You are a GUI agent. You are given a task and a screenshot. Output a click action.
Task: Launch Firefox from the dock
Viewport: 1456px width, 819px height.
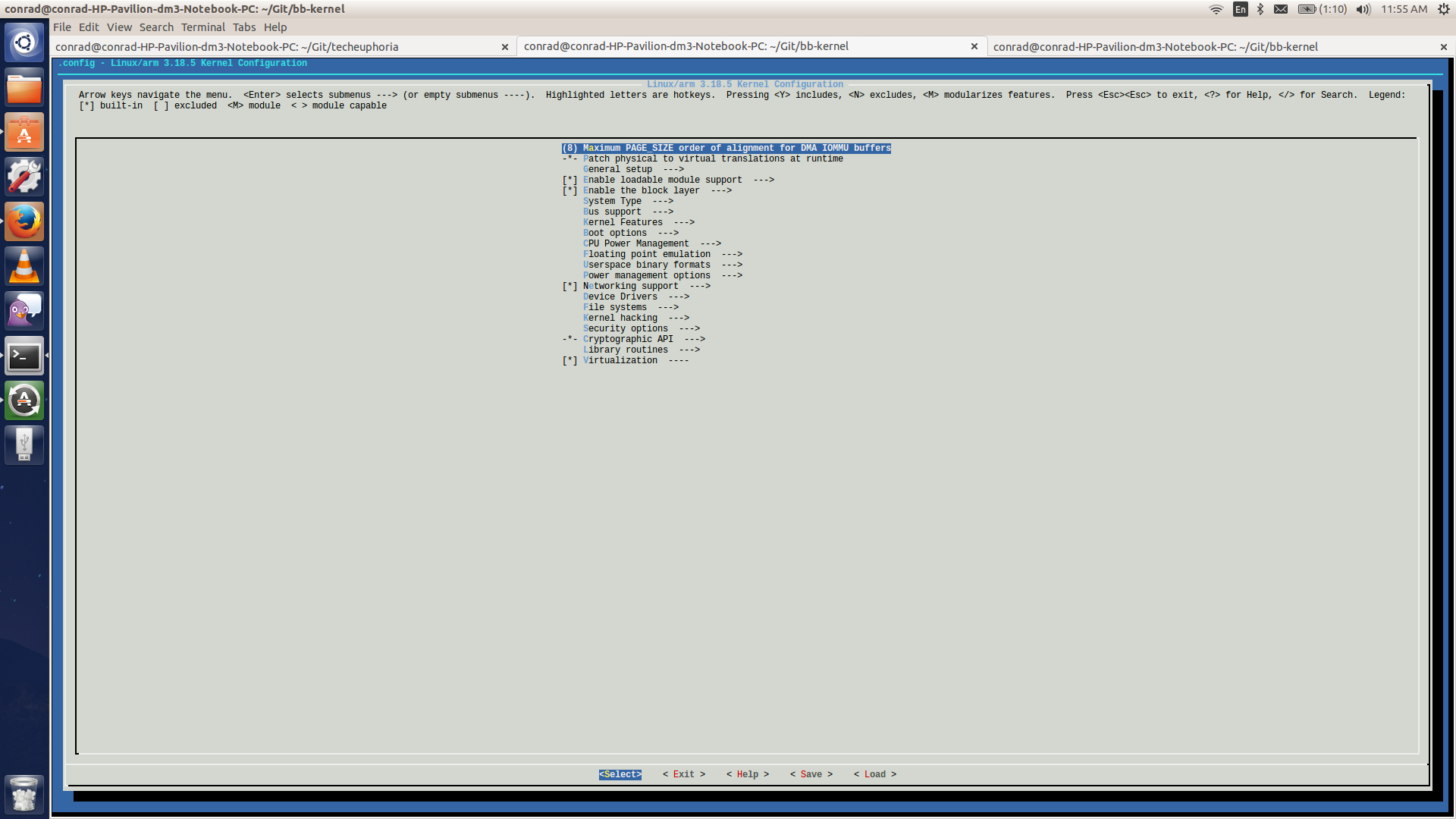(24, 221)
